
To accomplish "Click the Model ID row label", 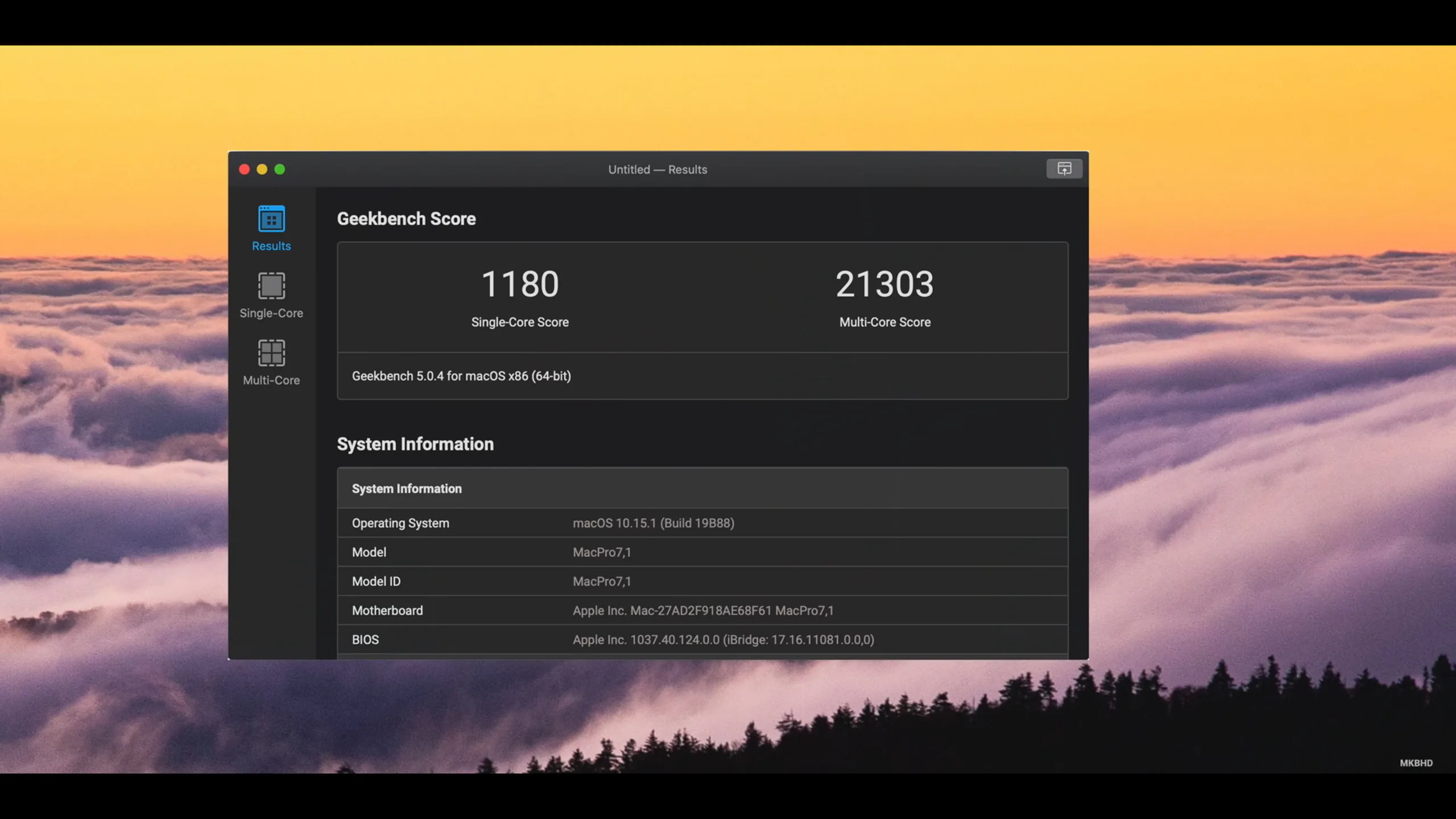I will tap(376, 582).
